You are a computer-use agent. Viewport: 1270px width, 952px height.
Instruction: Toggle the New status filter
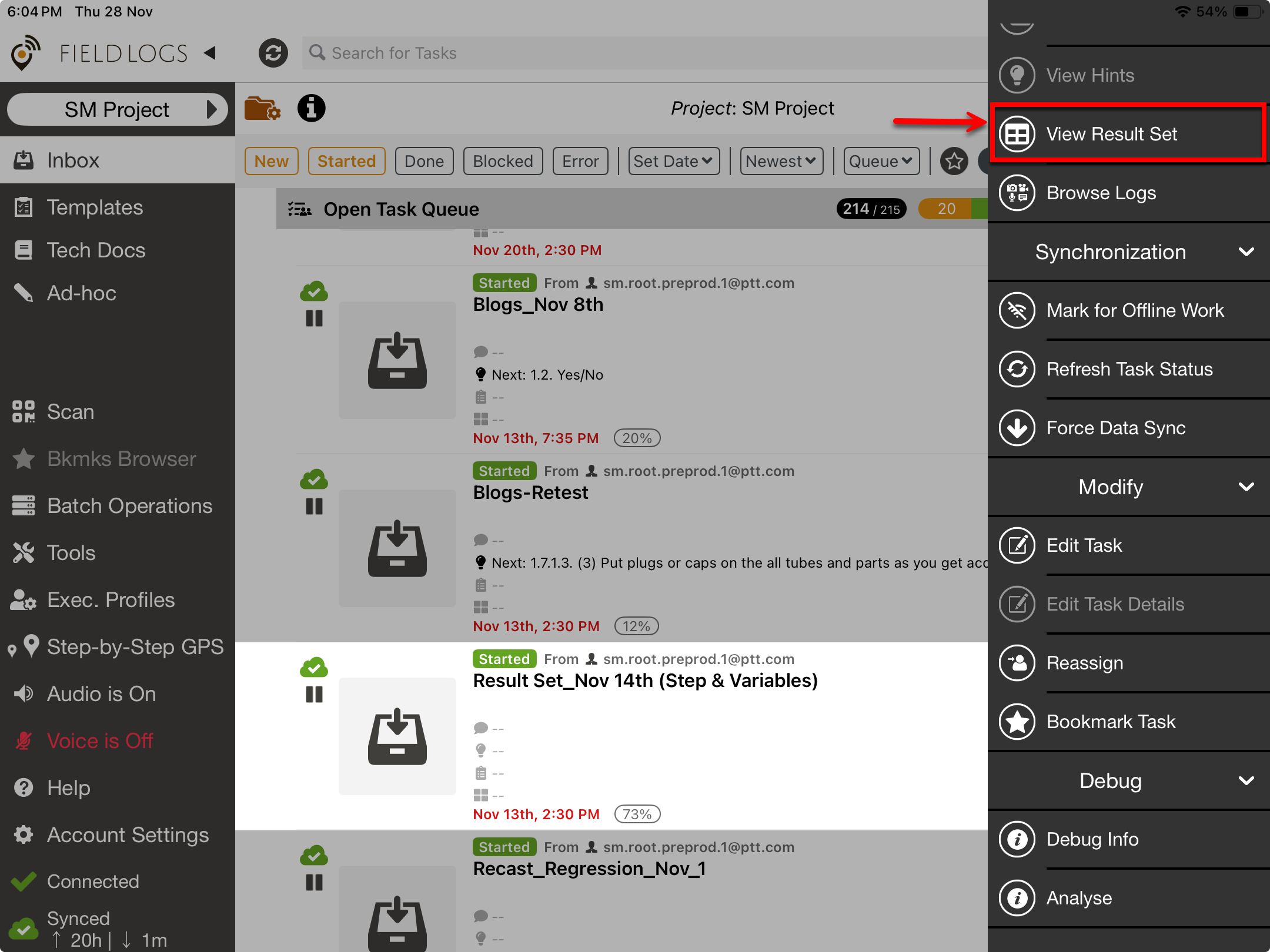coord(271,161)
